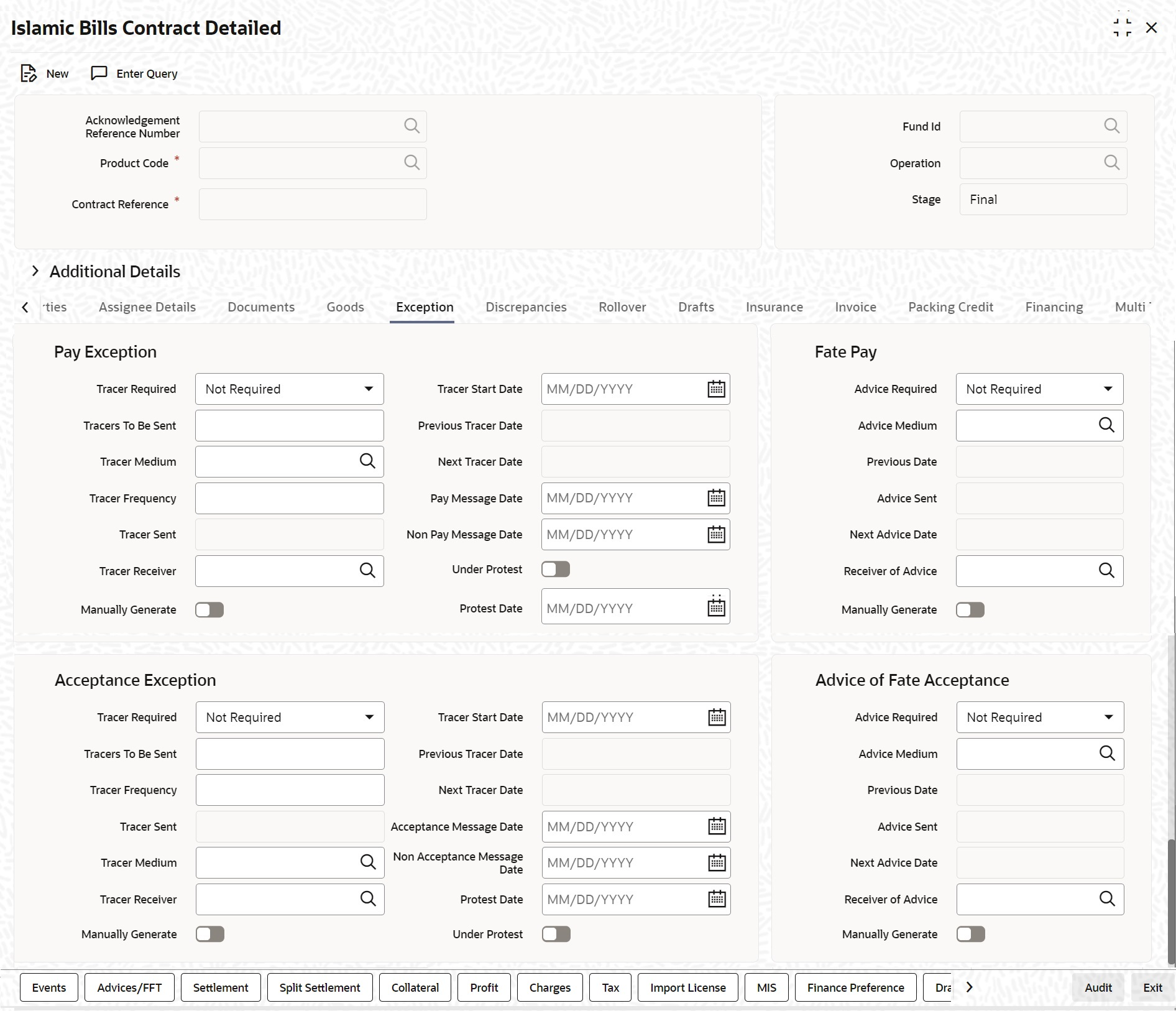The width and height of the screenshot is (1176, 1011).
Task: Click the Audit button
Action: tap(1098, 987)
